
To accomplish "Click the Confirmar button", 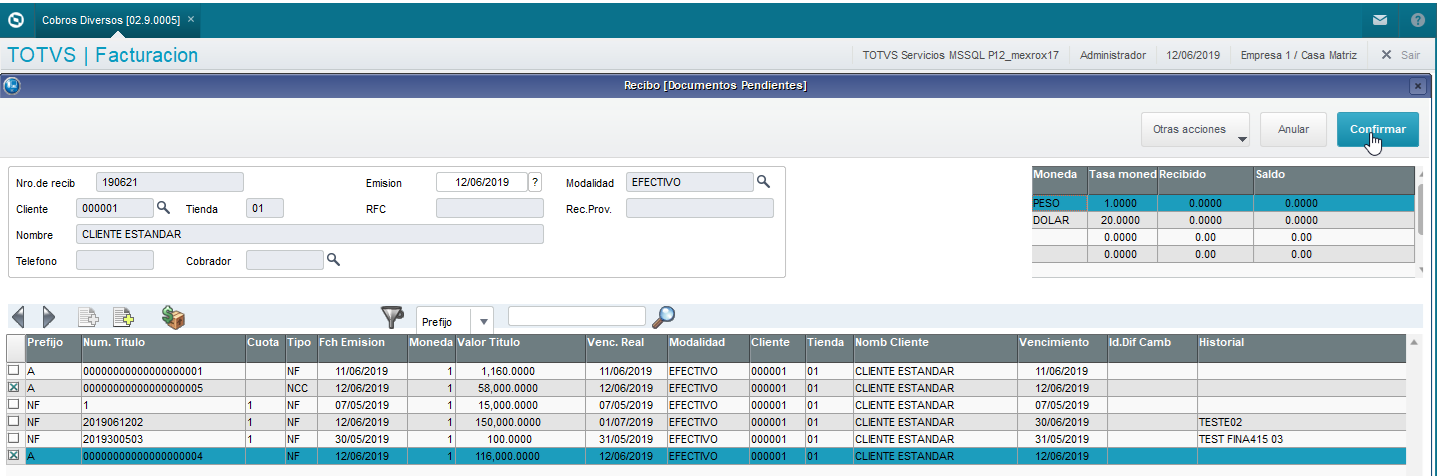I will [x=1377, y=129].
